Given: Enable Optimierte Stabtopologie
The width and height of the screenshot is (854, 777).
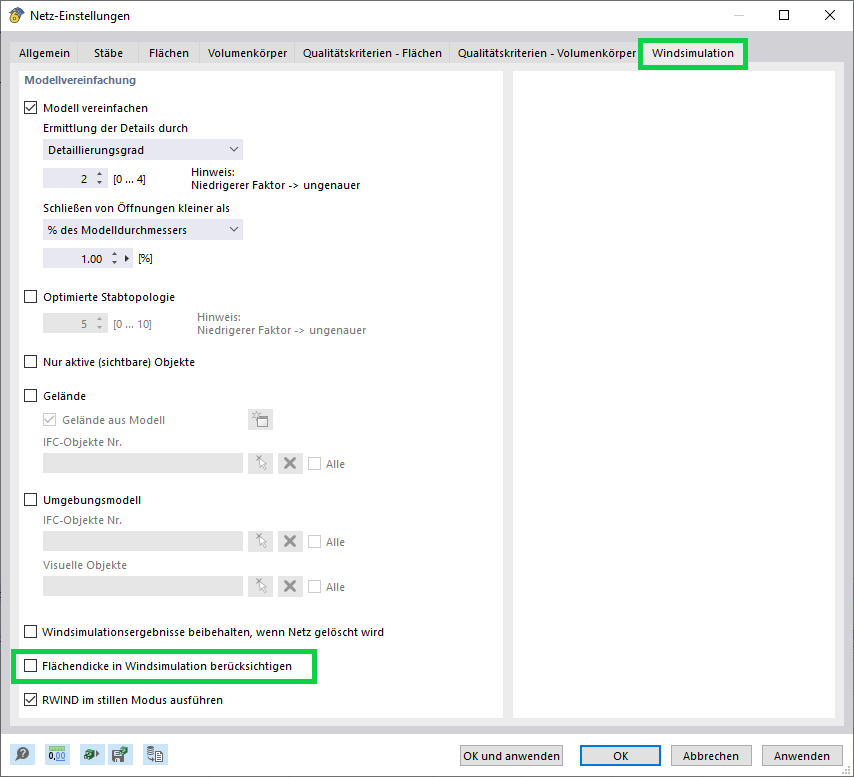Looking at the screenshot, I should 30,297.
